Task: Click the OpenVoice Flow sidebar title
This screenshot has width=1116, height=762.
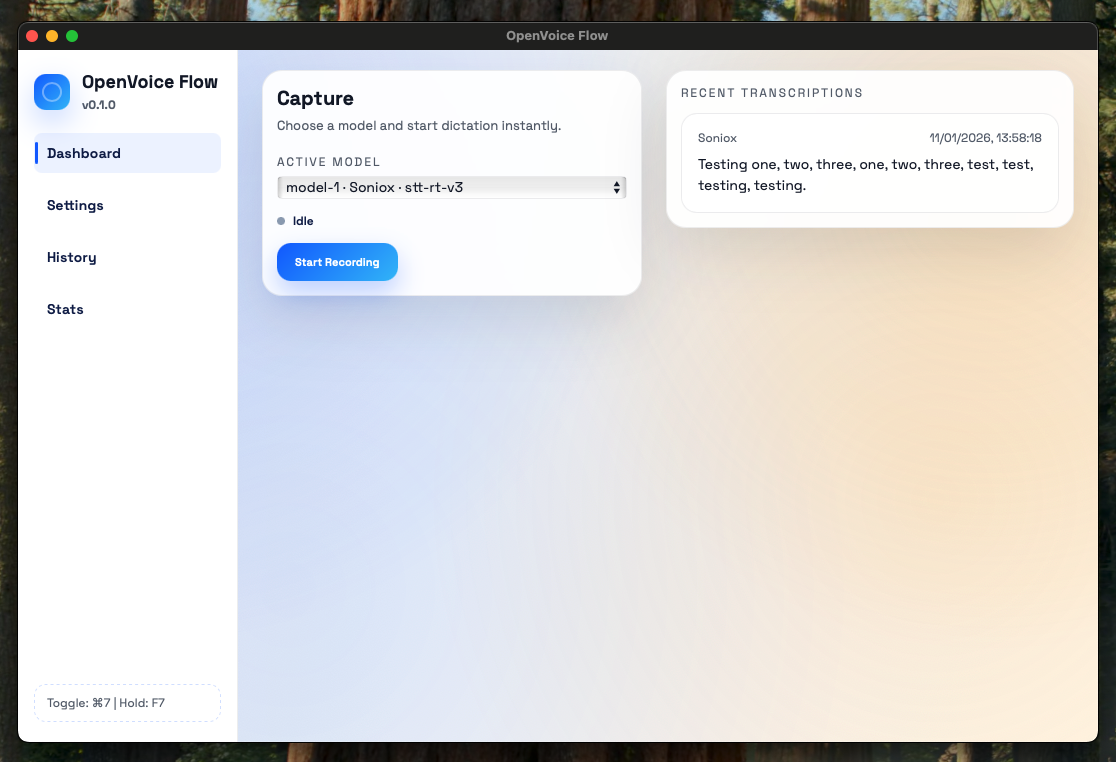Action: (x=149, y=82)
